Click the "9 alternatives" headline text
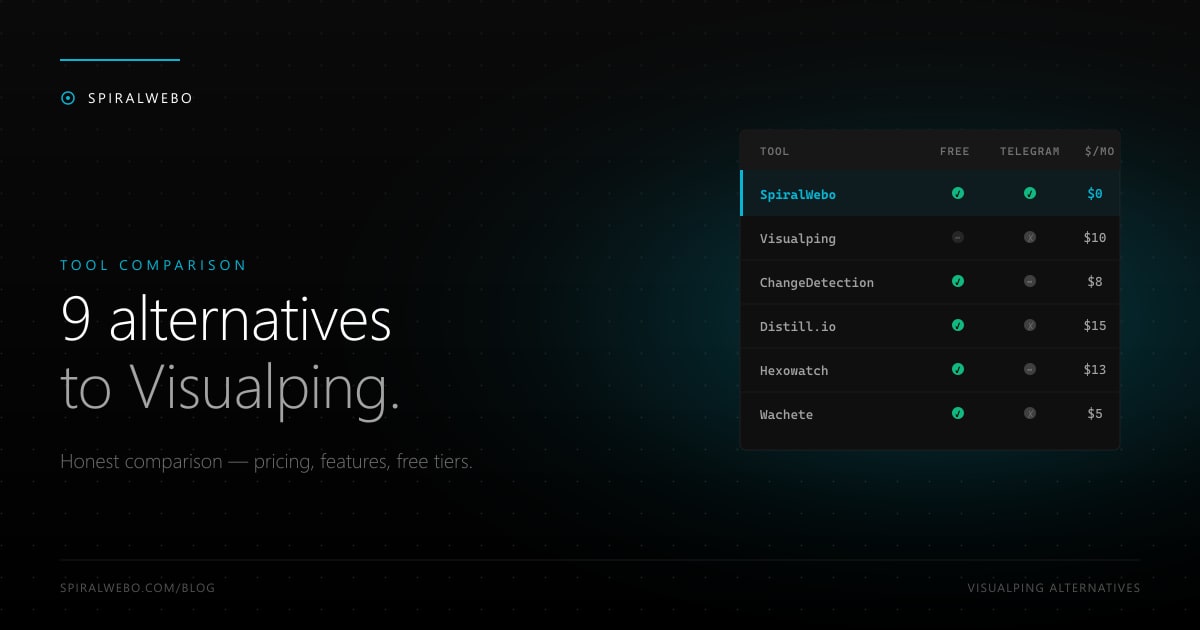 tap(226, 320)
